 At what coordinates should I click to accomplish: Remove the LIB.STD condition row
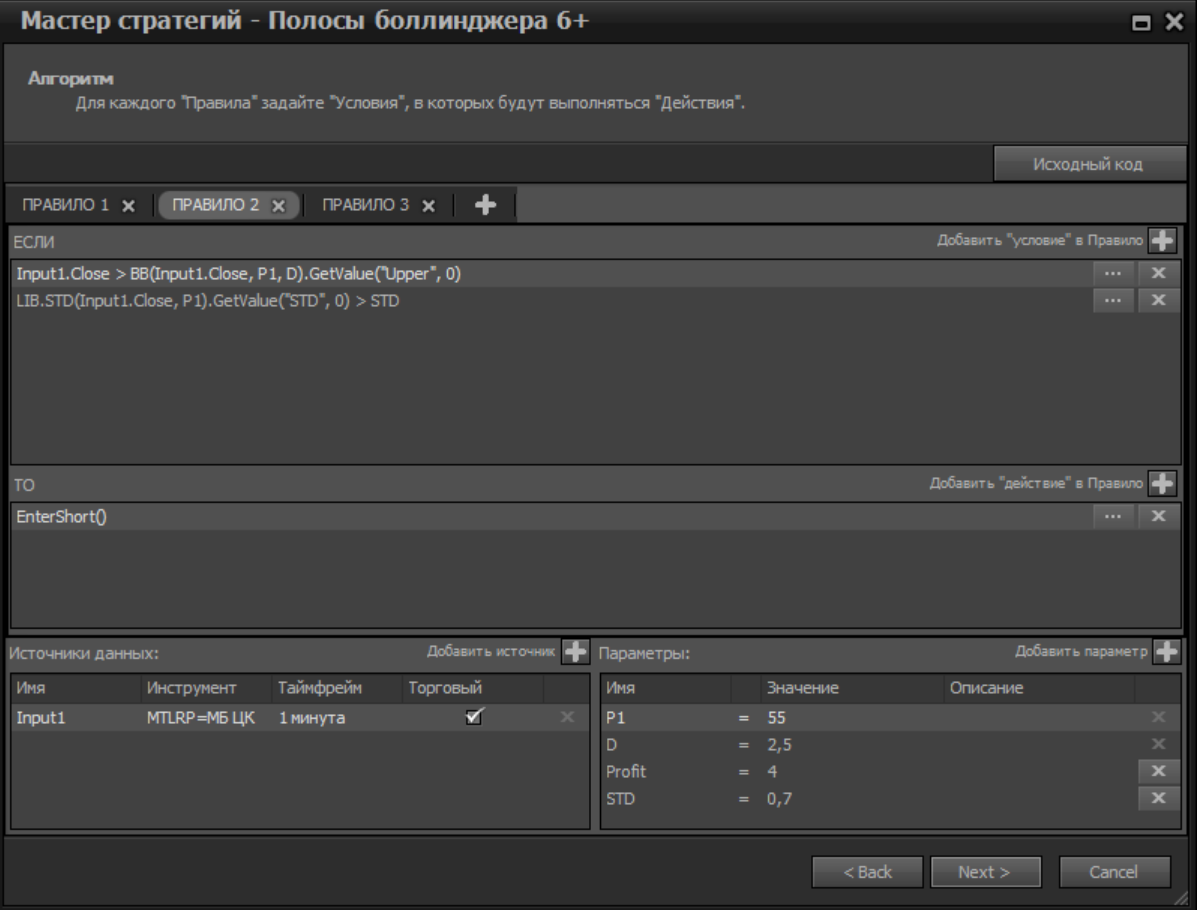tap(1159, 299)
